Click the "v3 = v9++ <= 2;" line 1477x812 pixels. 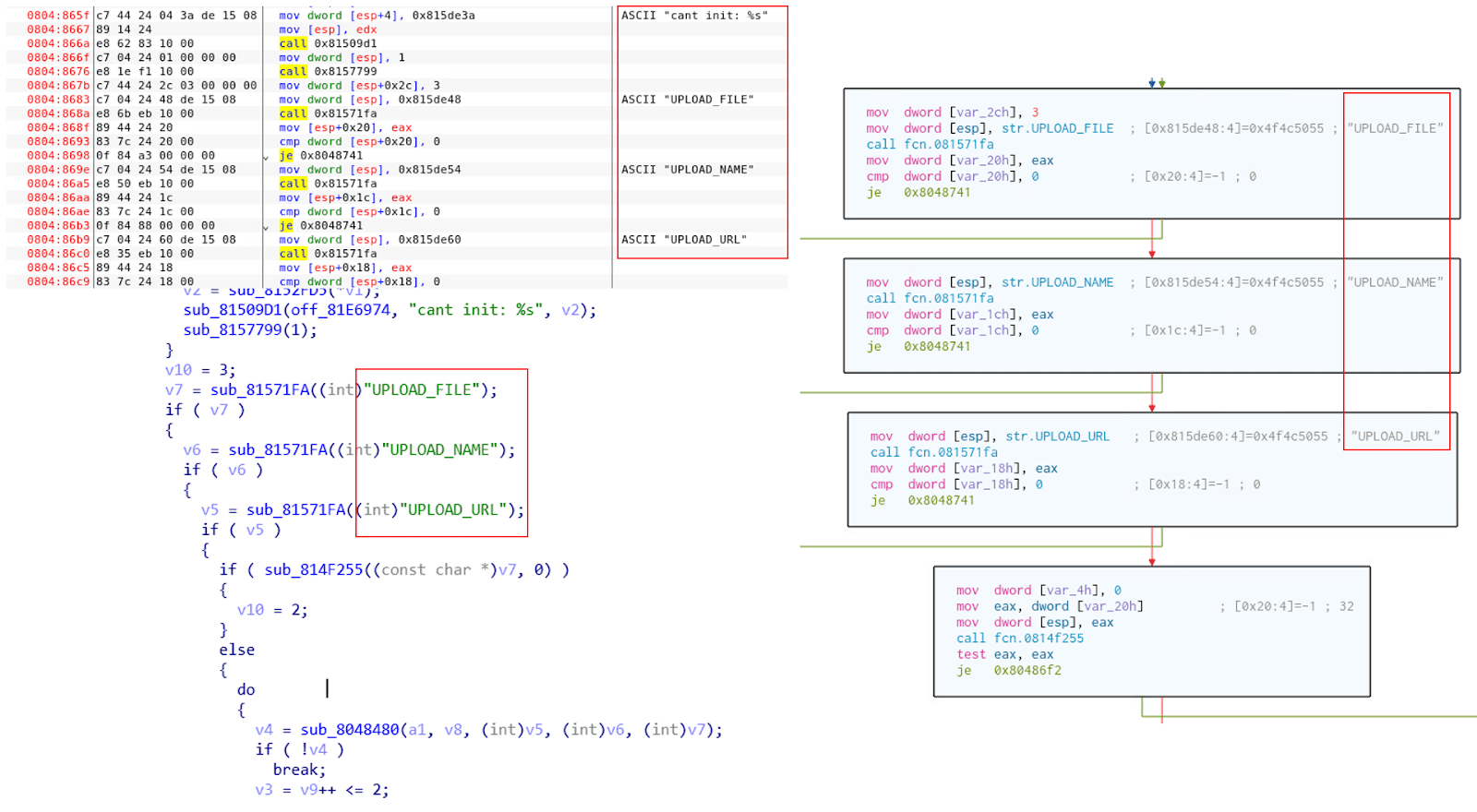point(322,790)
